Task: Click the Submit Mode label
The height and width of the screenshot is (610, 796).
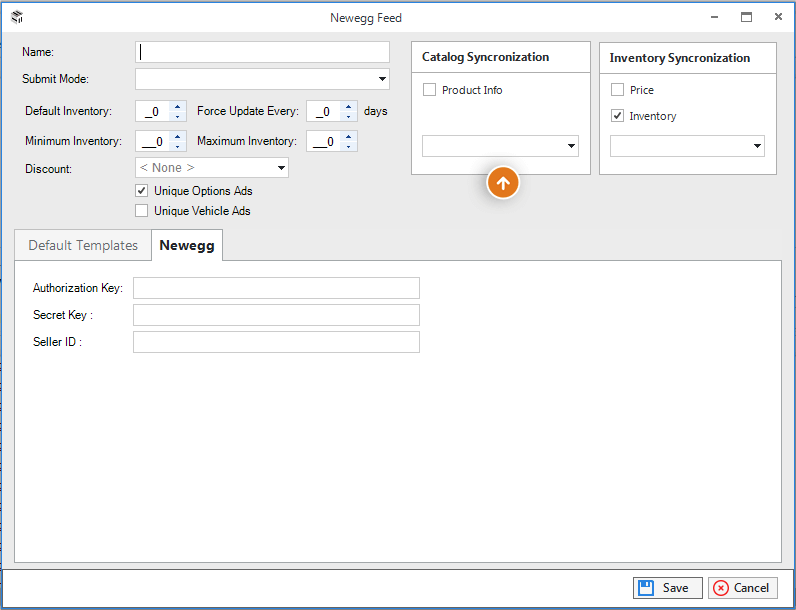Action: click(55, 79)
